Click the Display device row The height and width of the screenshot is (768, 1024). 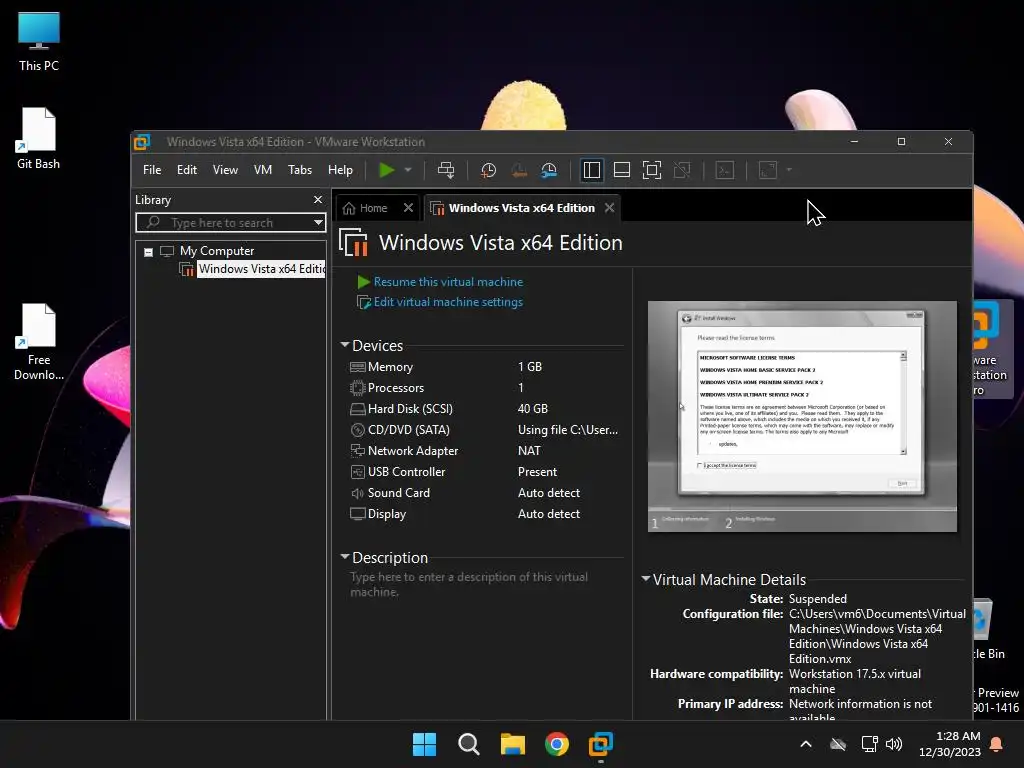pyautogui.click(x=485, y=514)
